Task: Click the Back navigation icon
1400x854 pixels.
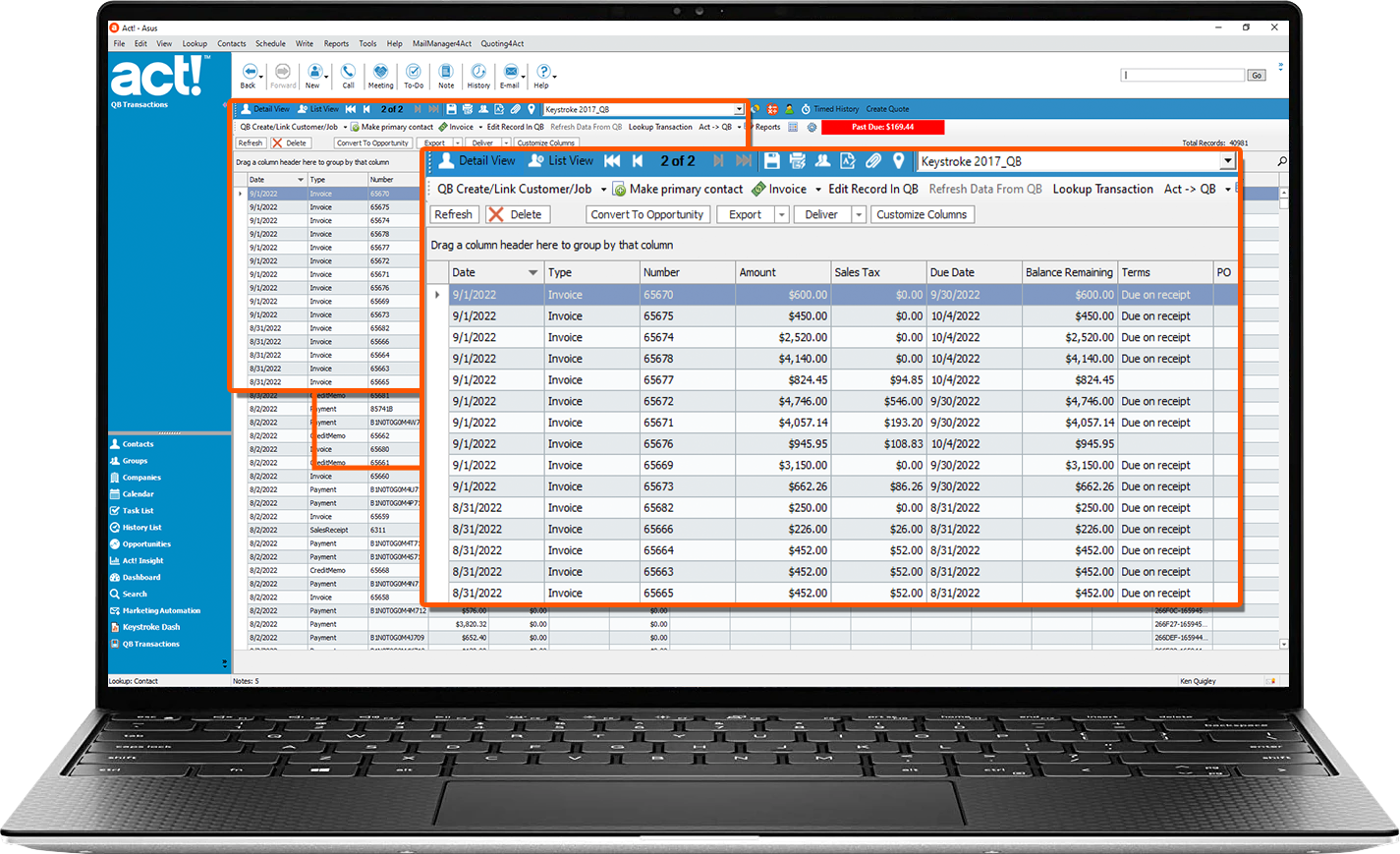Action: pos(249,72)
